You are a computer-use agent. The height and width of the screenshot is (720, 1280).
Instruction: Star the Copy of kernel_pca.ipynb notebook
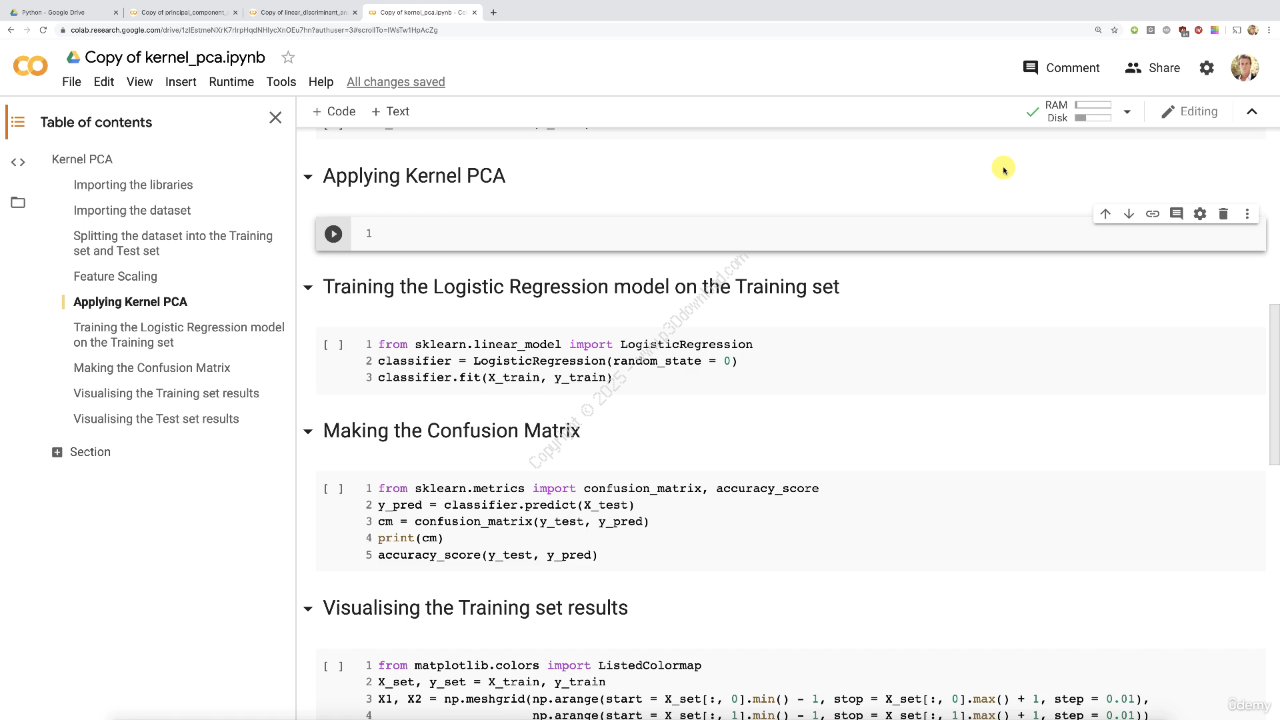[288, 58]
